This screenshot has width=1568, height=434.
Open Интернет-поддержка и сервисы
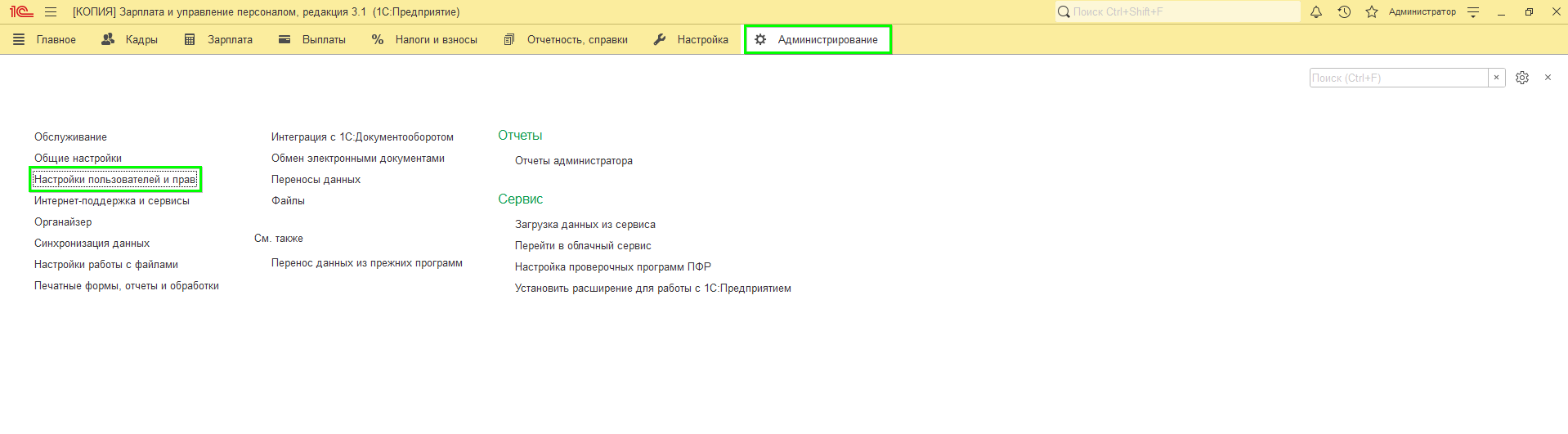(112, 201)
